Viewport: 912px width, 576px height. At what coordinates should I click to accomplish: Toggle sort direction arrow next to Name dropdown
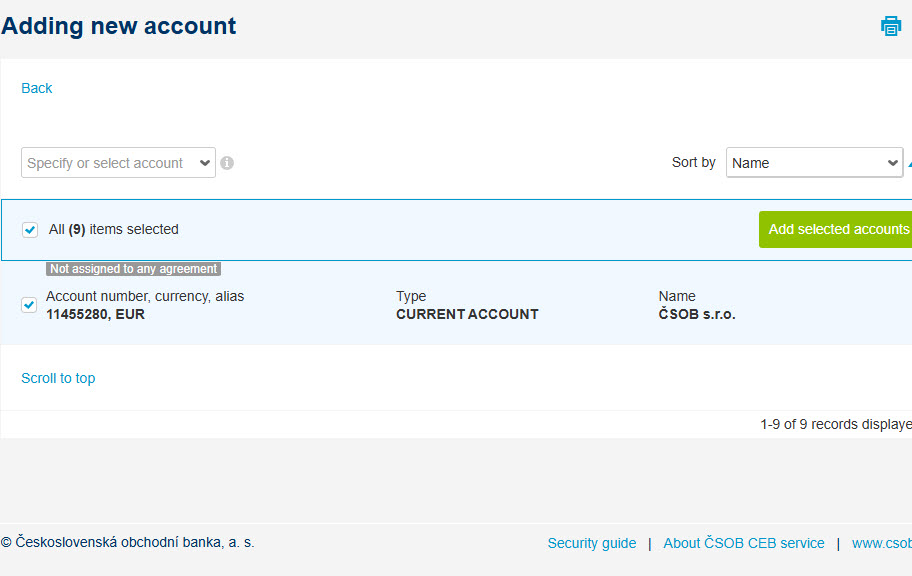tap(909, 163)
